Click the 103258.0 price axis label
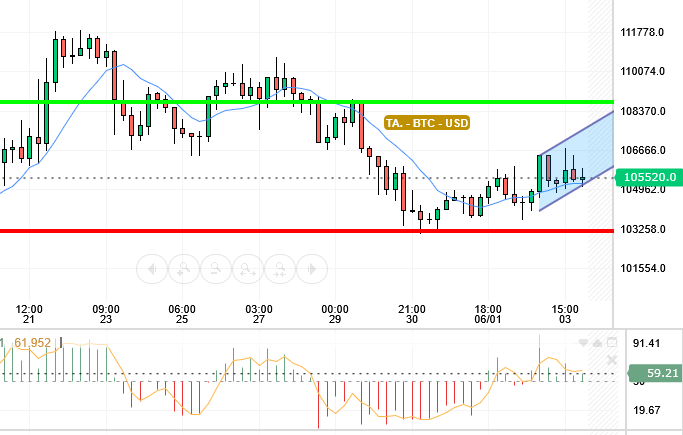The image size is (683, 435). point(642,229)
